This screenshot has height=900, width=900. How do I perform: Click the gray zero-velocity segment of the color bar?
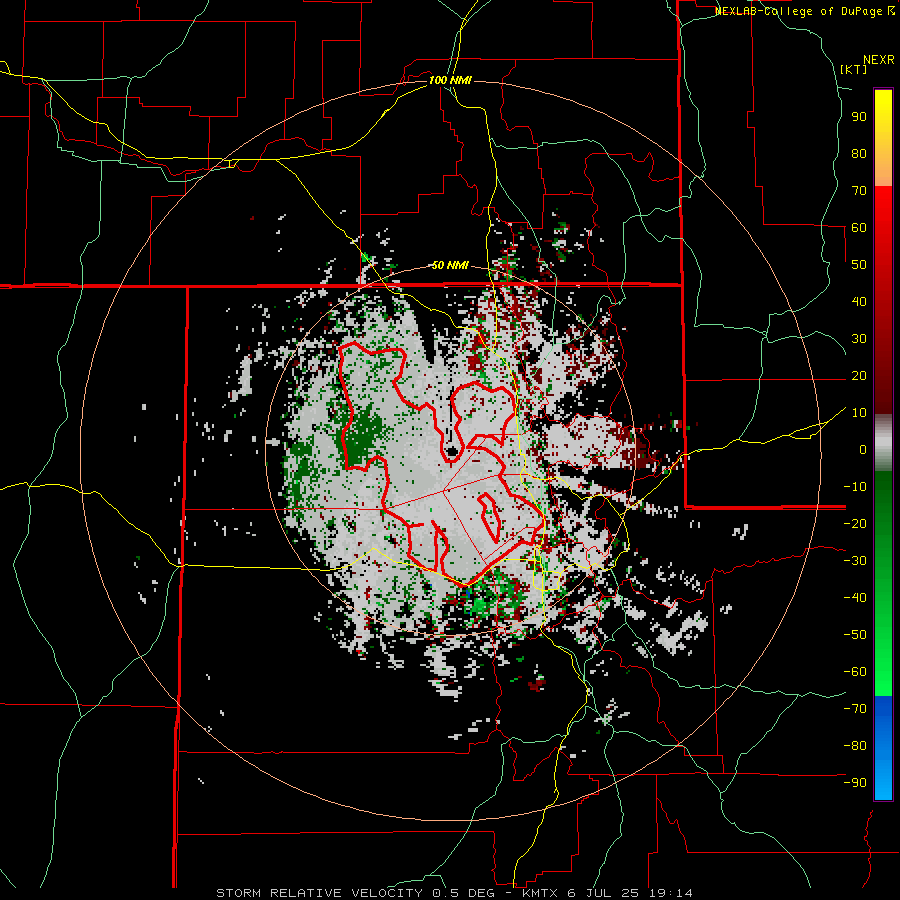coord(883,443)
